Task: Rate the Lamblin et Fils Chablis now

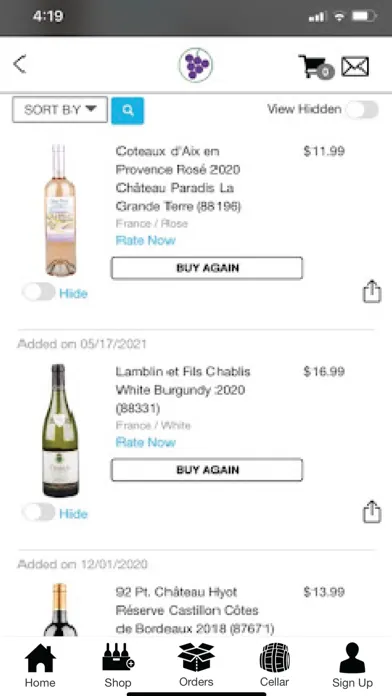Action: point(146,442)
